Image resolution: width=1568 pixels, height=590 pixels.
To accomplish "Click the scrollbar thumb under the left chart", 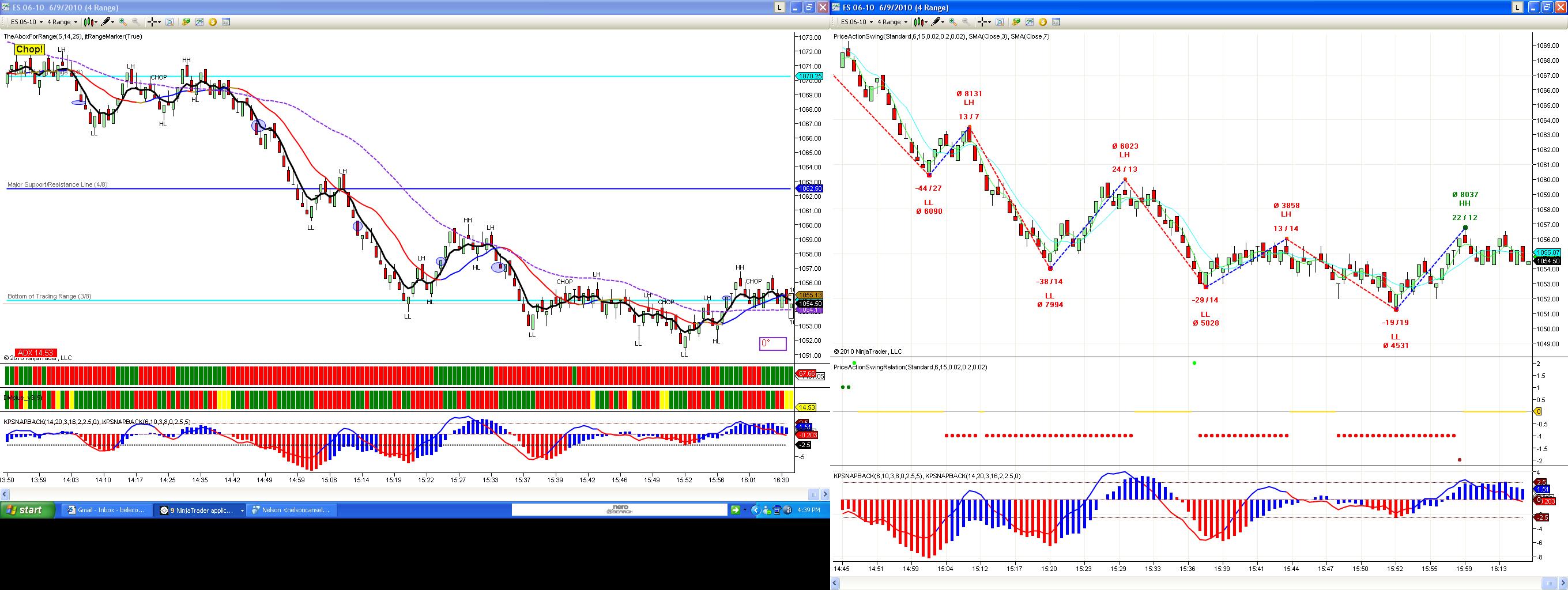I will 813,494.
